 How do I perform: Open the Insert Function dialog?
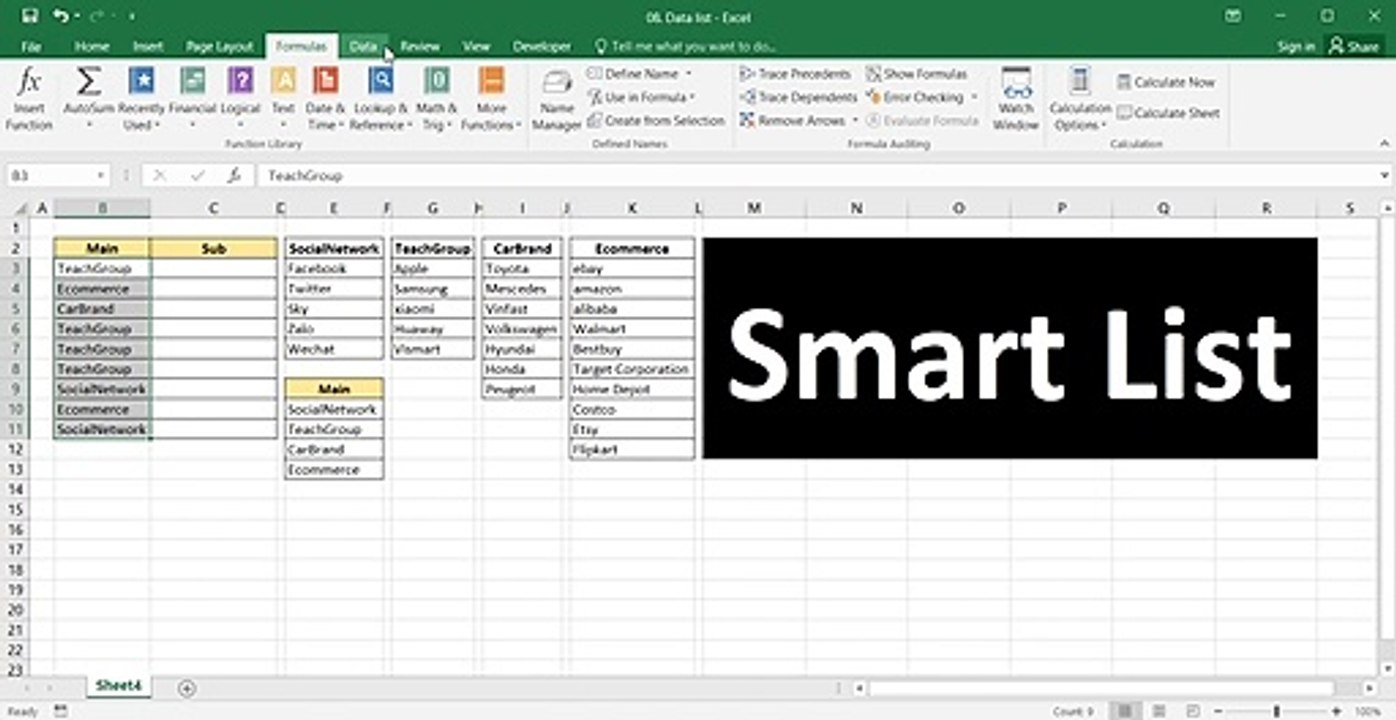click(29, 99)
